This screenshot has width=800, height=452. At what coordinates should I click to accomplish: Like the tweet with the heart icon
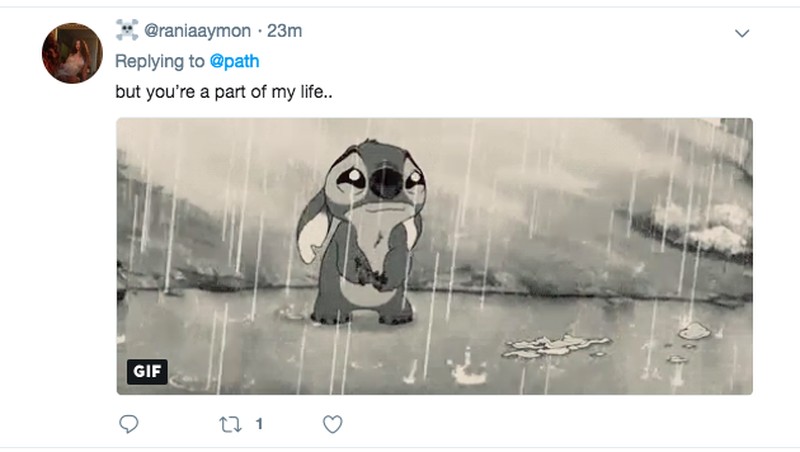coord(333,424)
